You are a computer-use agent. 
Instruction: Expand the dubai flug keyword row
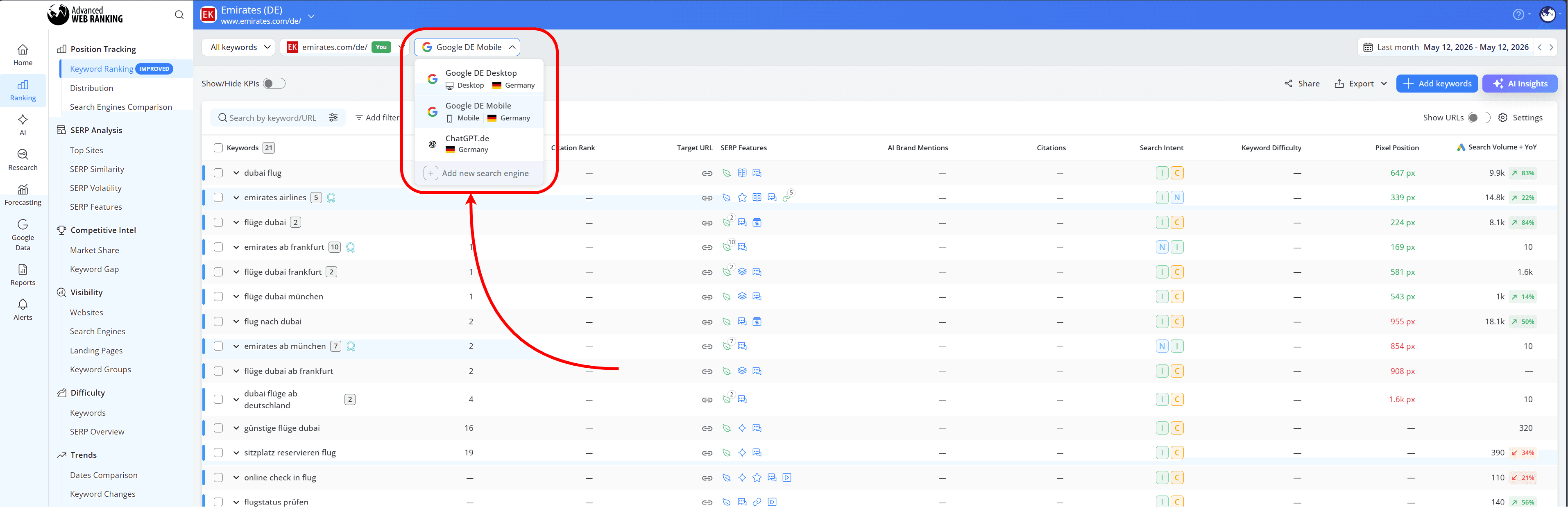click(x=236, y=173)
